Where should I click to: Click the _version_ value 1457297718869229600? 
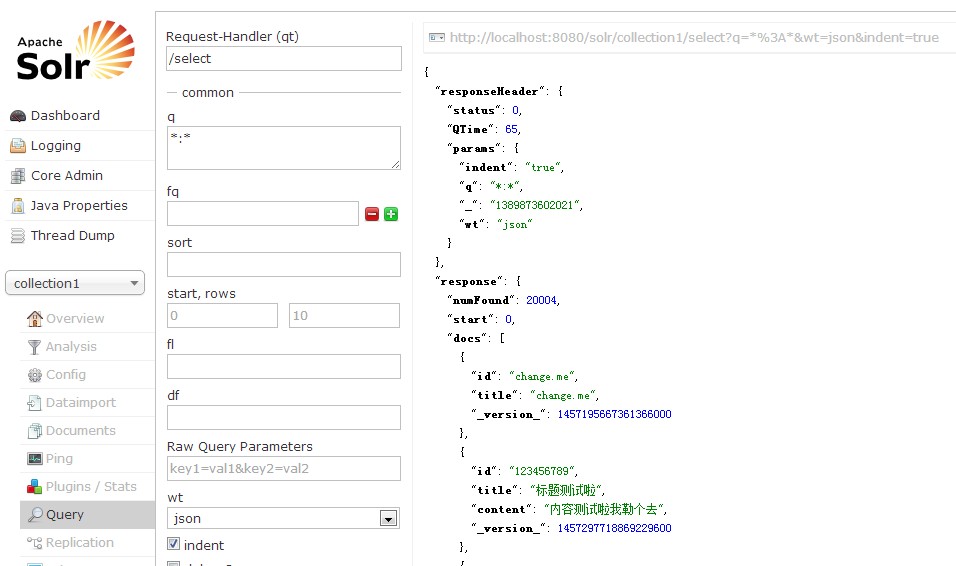[615, 528]
